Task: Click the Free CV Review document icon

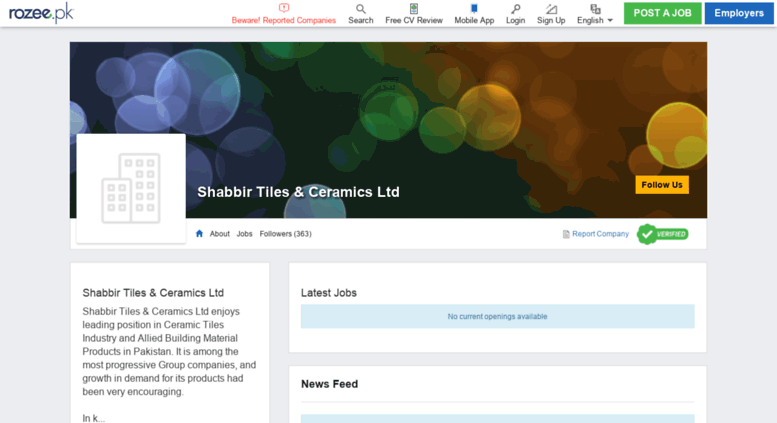Action: tap(414, 8)
